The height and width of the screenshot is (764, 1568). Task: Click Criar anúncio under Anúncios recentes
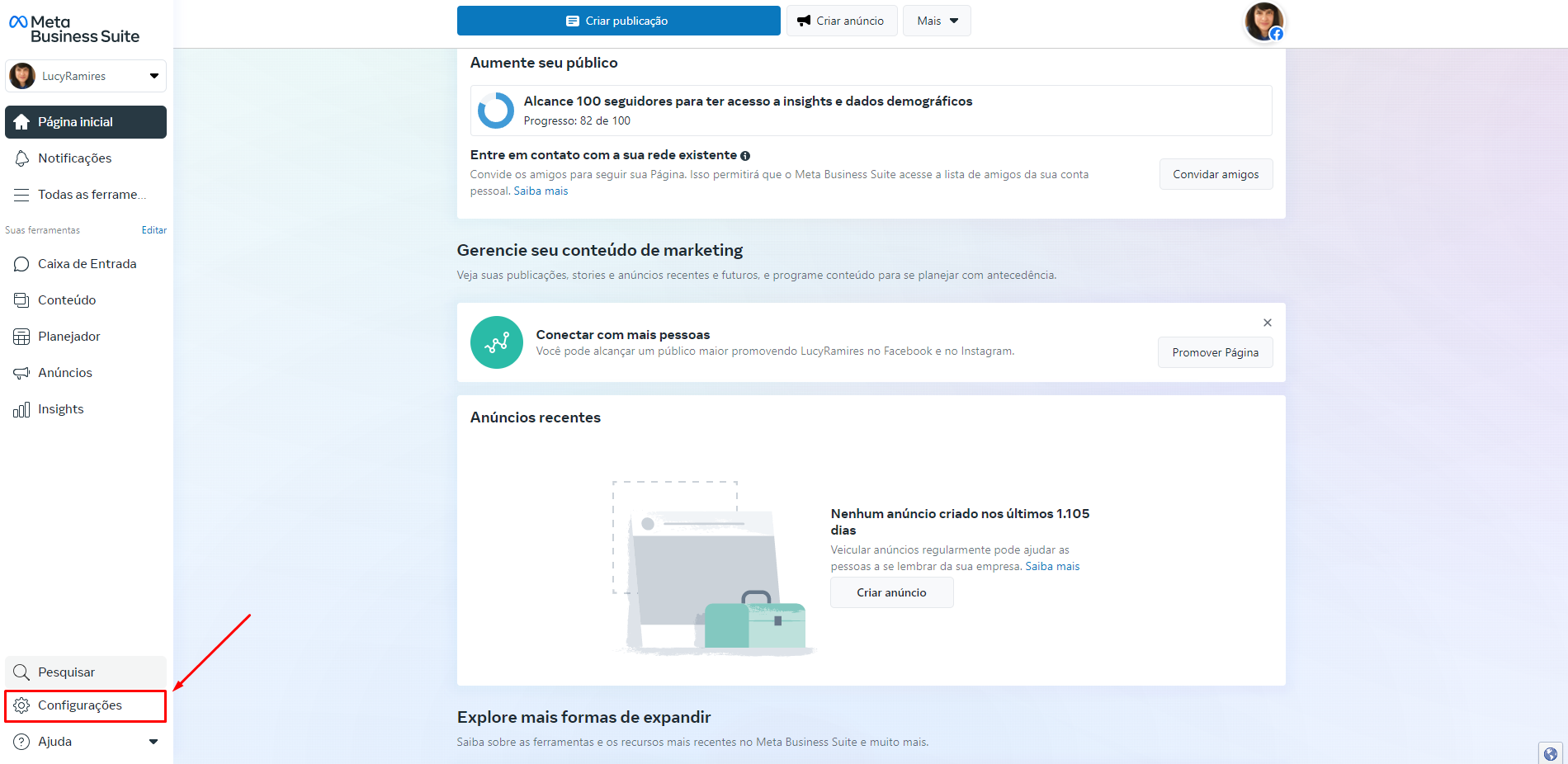891,592
